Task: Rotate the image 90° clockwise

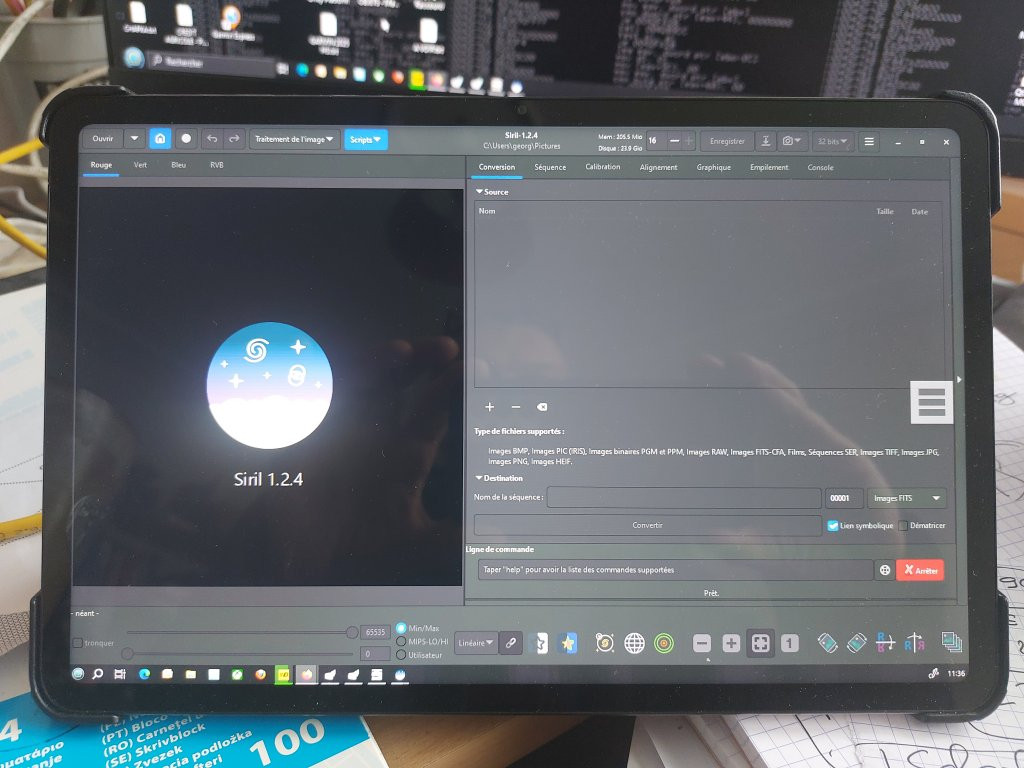Action: coord(856,643)
